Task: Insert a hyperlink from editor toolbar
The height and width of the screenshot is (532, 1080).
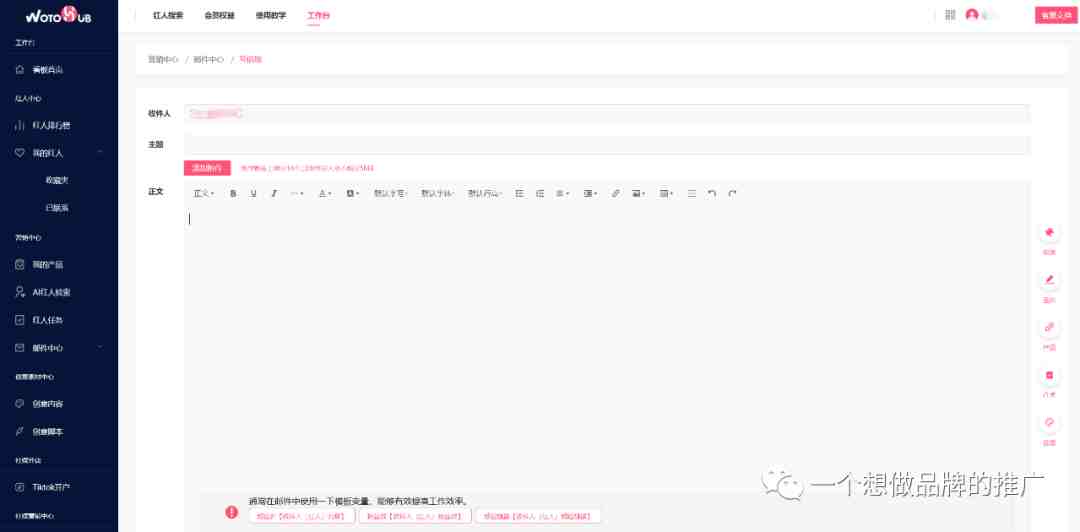Action: 616,194
